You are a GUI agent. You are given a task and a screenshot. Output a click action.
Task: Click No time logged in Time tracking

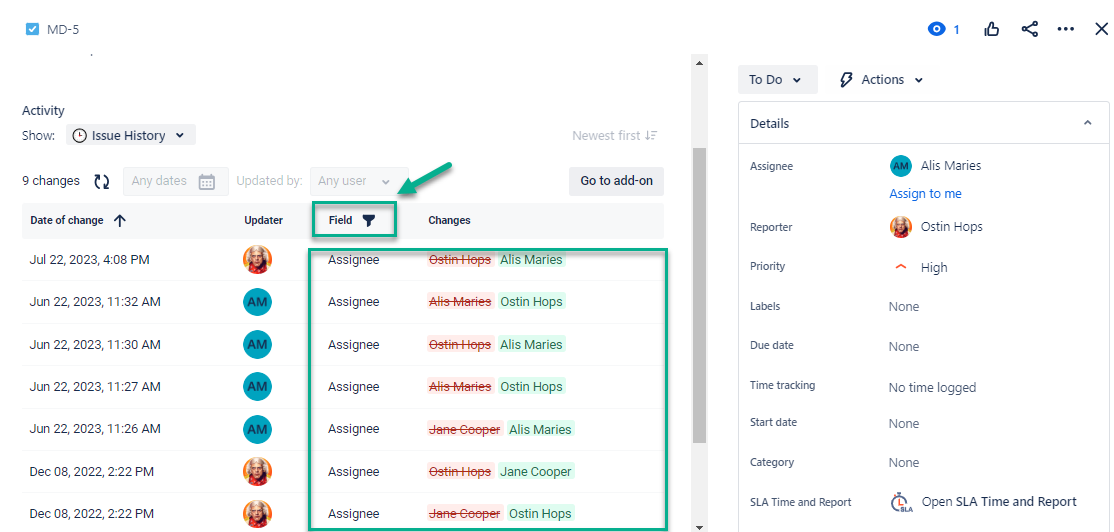932,387
